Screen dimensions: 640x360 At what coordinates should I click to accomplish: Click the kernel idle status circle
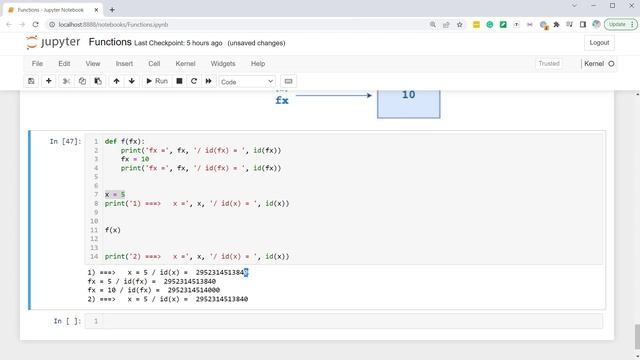[x=611, y=64]
